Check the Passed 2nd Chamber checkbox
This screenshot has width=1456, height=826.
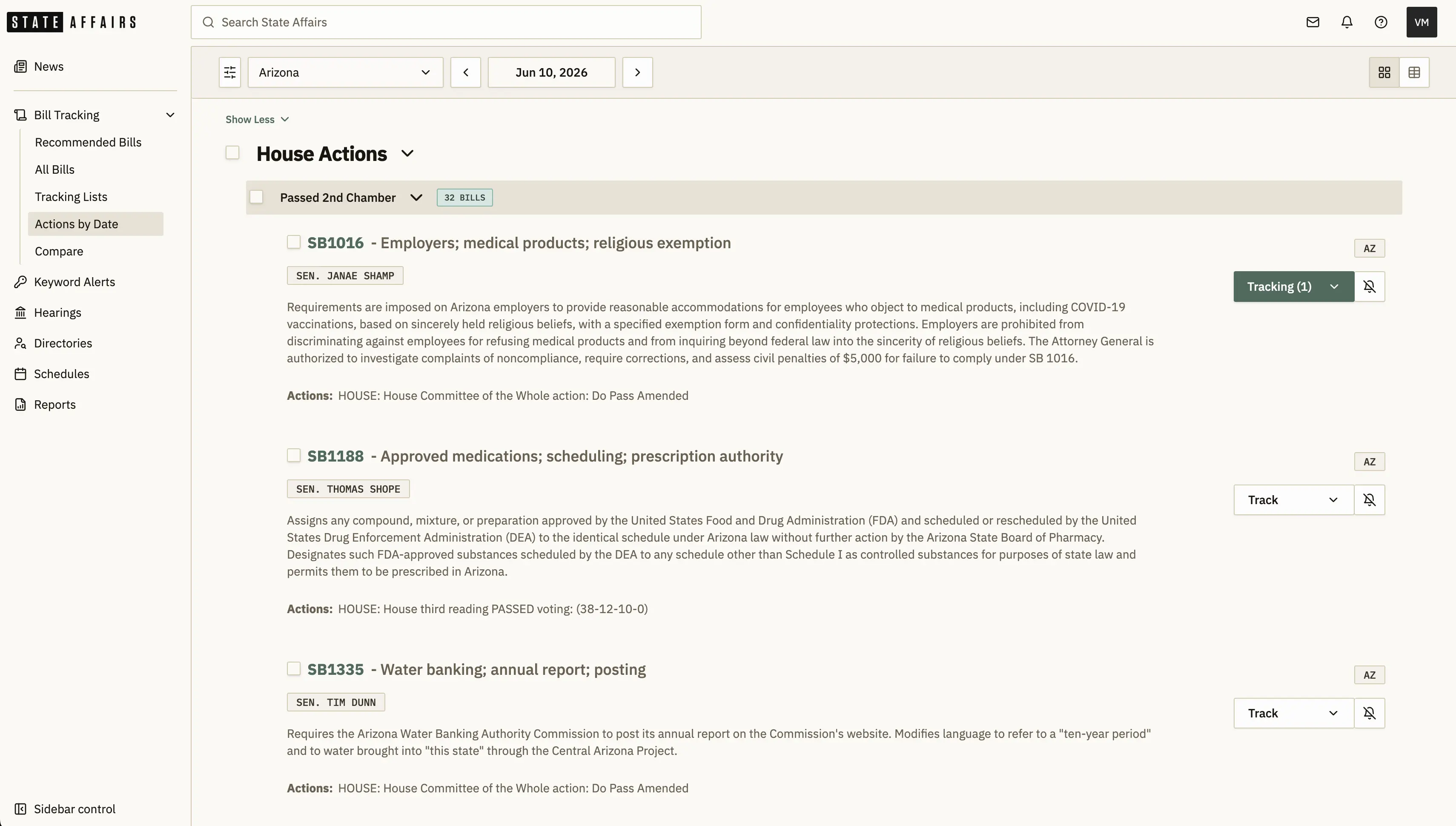[256, 197]
